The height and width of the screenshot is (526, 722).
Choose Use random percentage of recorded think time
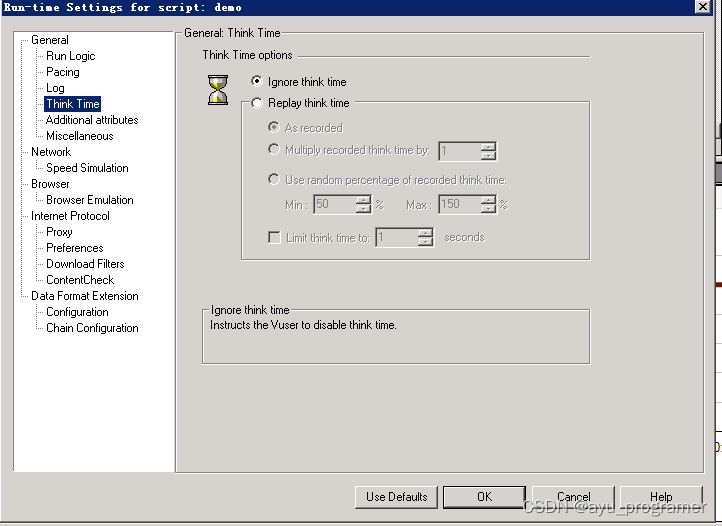click(274, 180)
